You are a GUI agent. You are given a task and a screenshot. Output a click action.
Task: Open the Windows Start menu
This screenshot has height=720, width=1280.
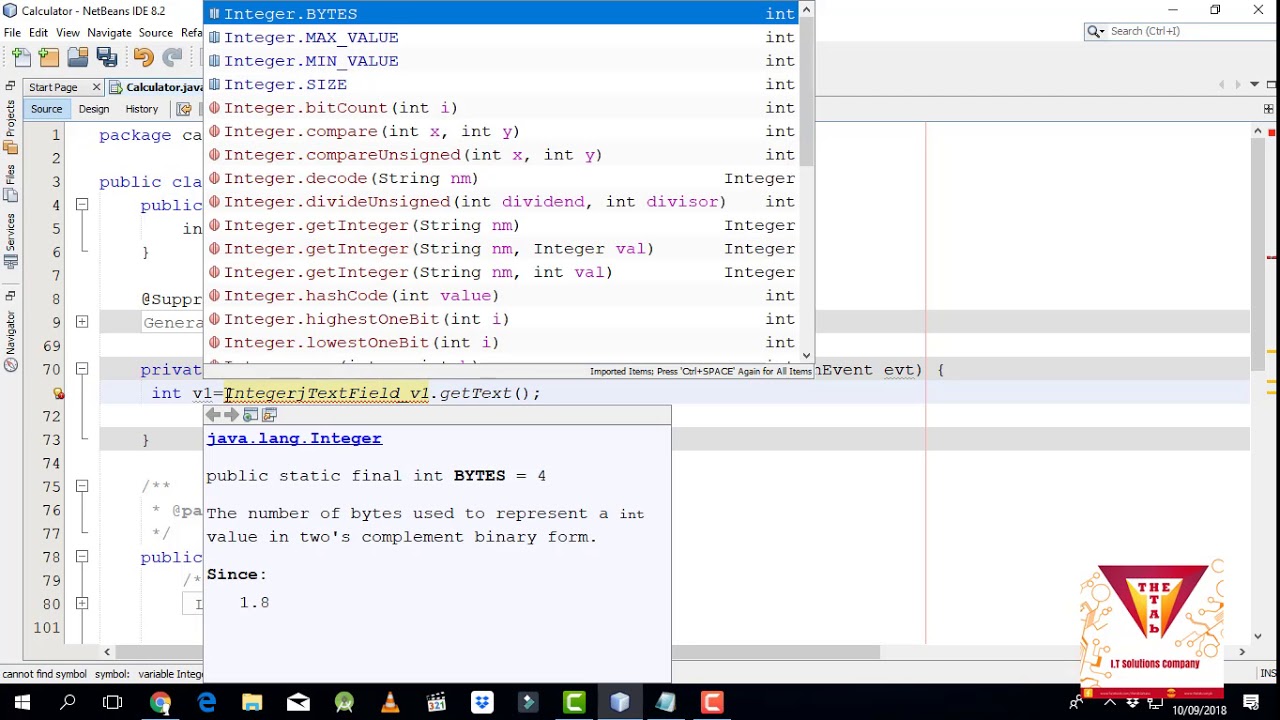pos(22,703)
